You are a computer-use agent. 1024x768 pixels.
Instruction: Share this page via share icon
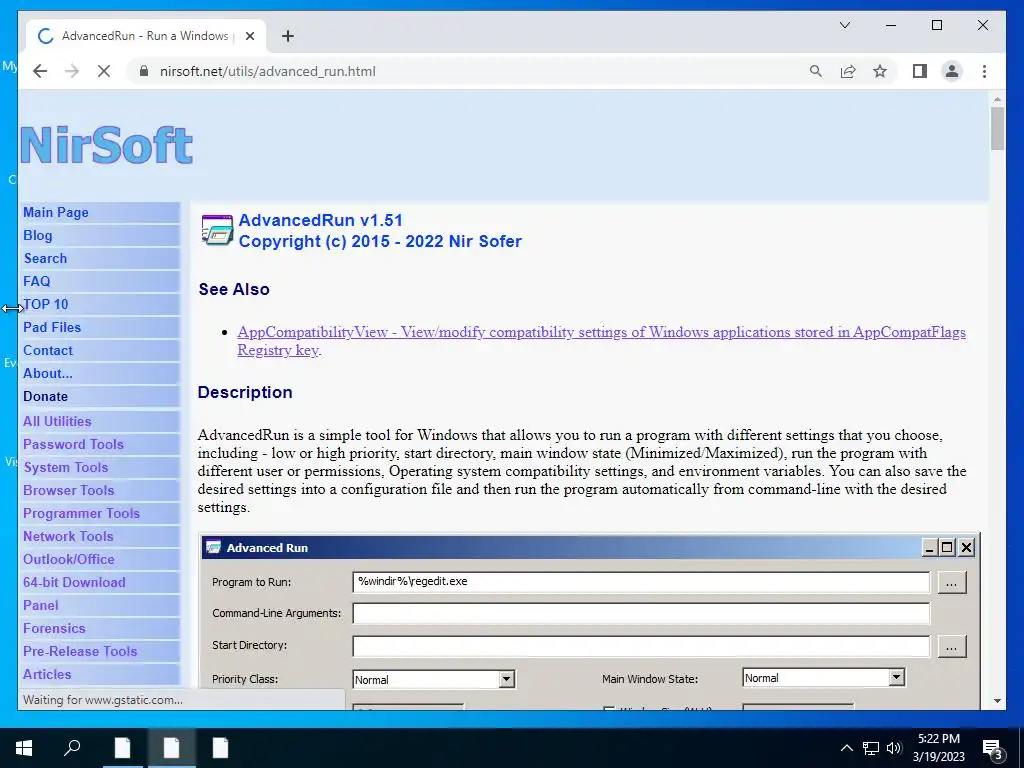point(848,71)
